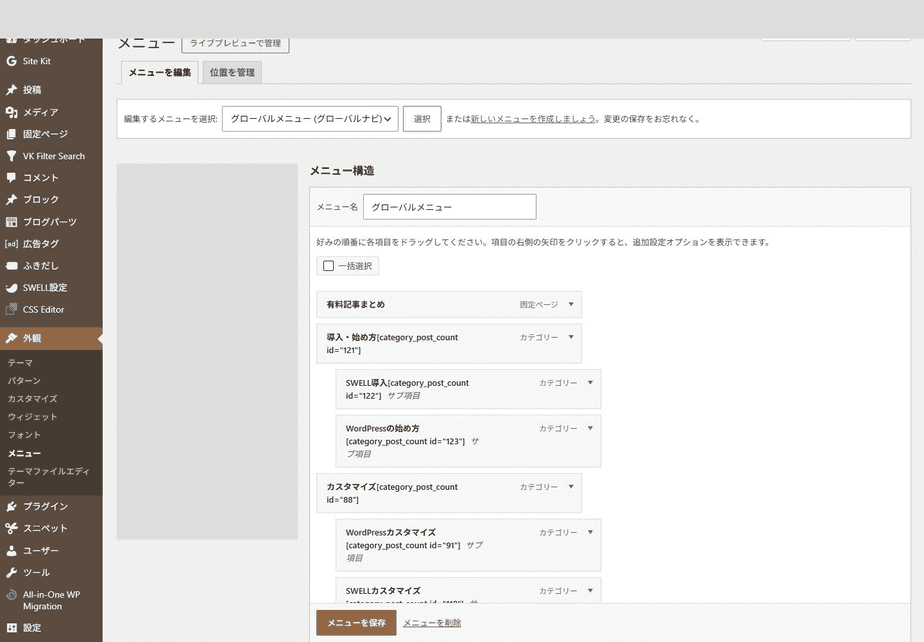Open ウィジェット in the 外観 submenu
Viewport: 924px width, 642px height.
(x=32, y=416)
